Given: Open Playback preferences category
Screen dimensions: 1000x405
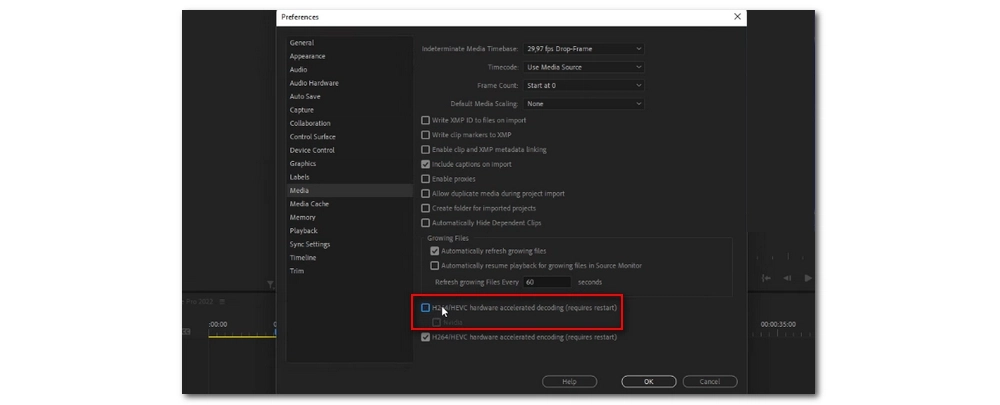Looking at the screenshot, I should [x=304, y=230].
